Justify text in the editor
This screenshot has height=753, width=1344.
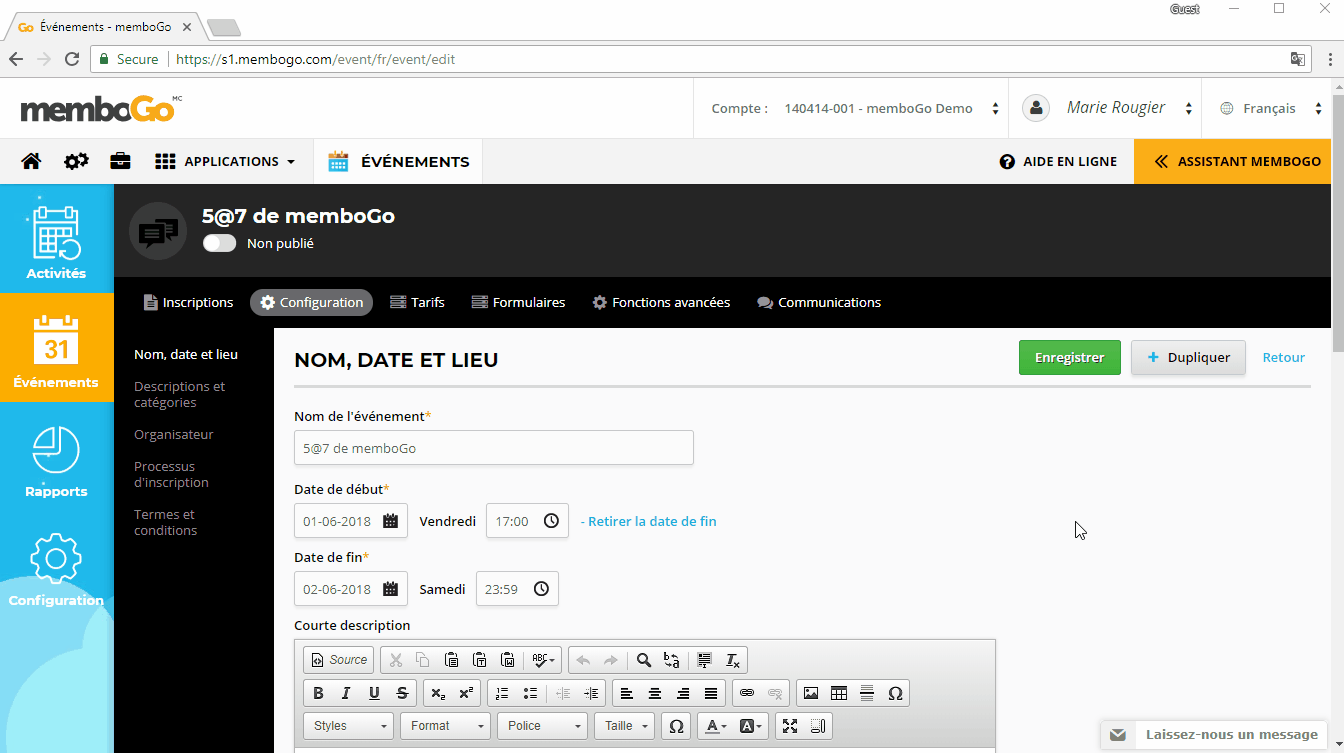pyautogui.click(x=711, y=693)
